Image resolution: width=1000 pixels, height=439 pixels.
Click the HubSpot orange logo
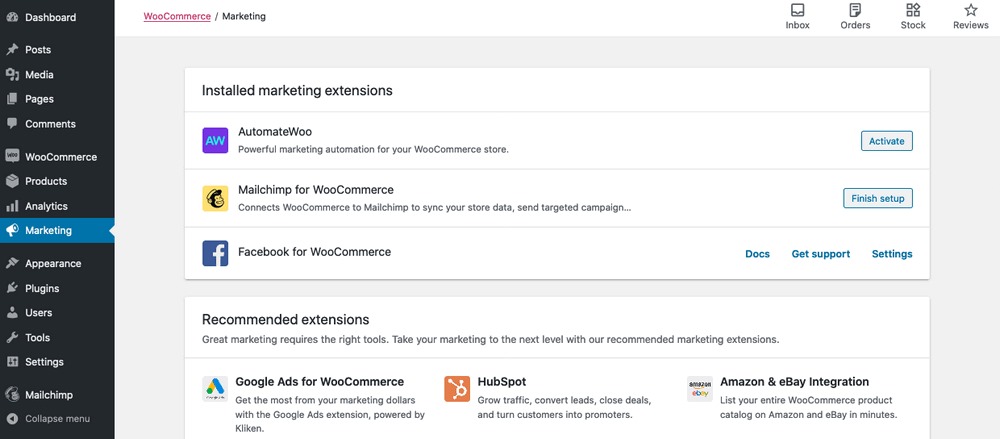click(457, 389)
